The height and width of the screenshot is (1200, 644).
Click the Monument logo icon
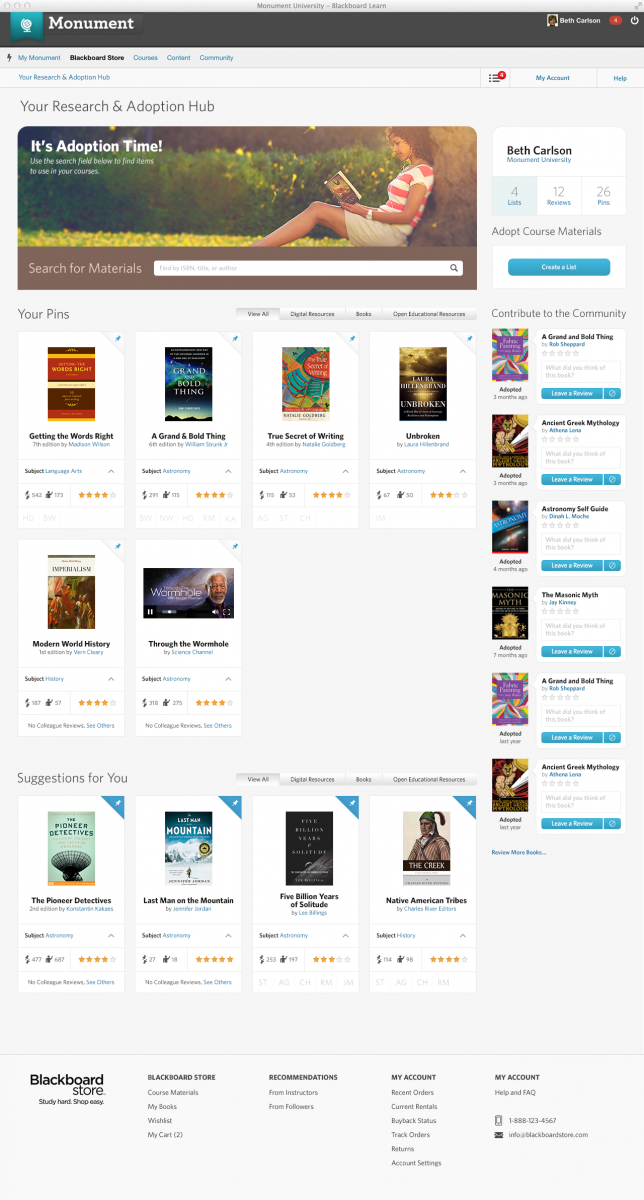[27, 23]
